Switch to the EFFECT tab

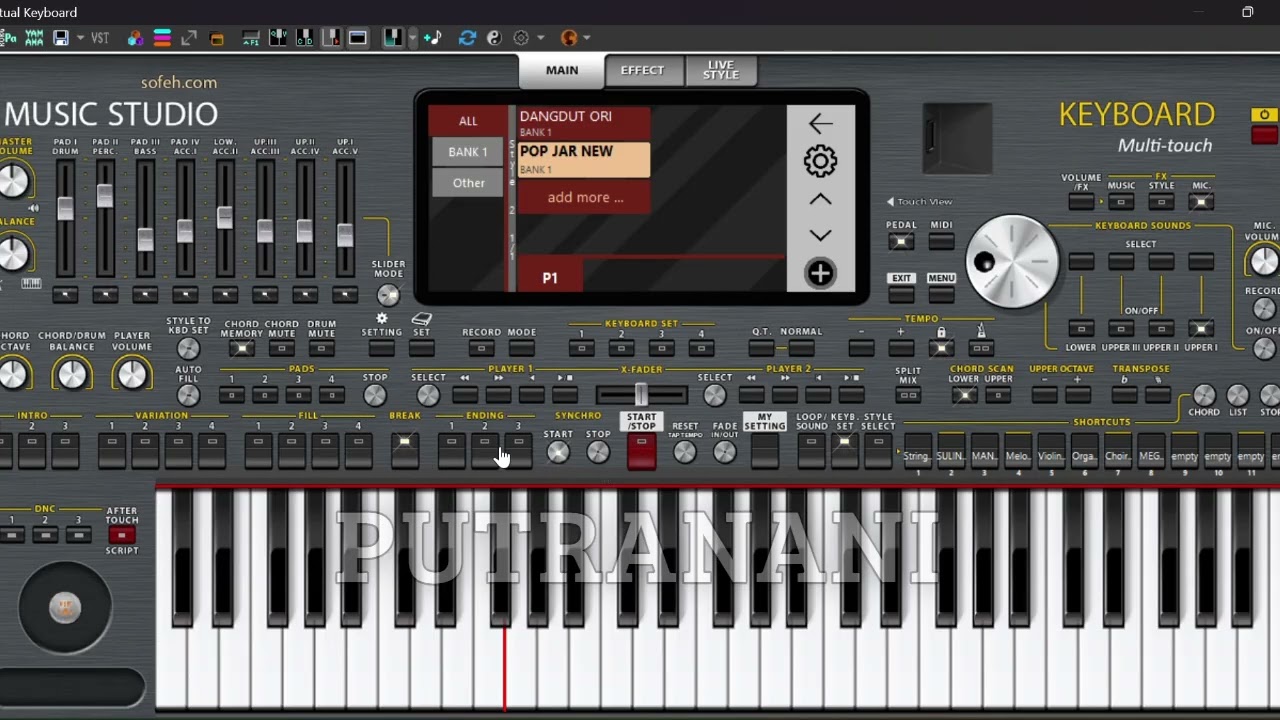pos(642,71)
